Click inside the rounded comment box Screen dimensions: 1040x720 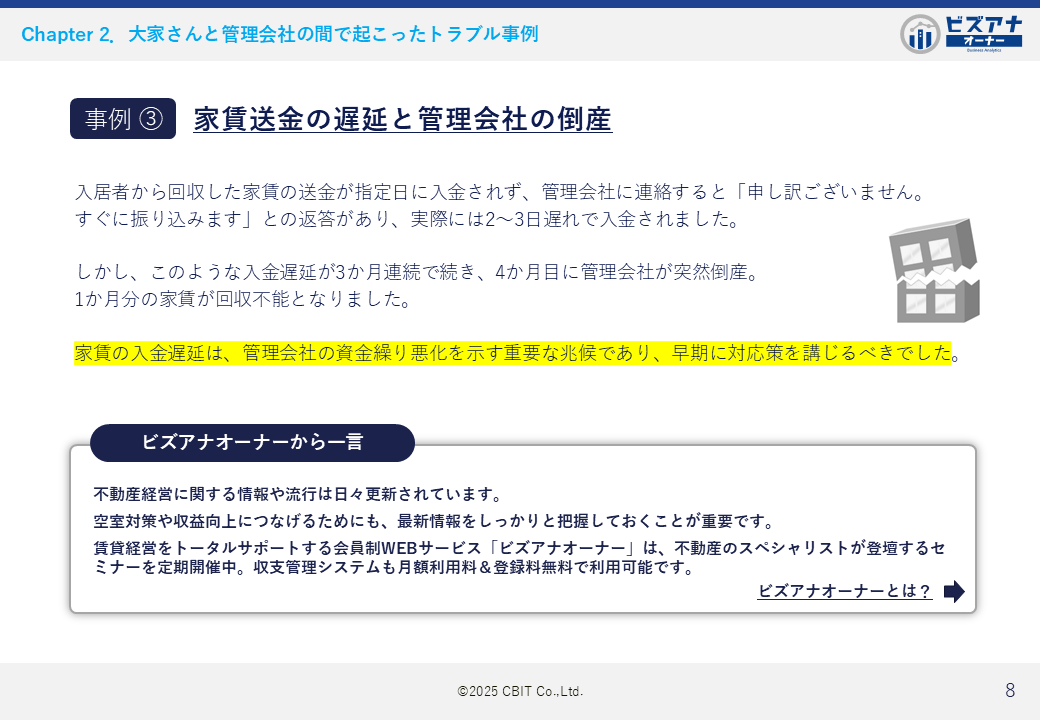point(520,530)
